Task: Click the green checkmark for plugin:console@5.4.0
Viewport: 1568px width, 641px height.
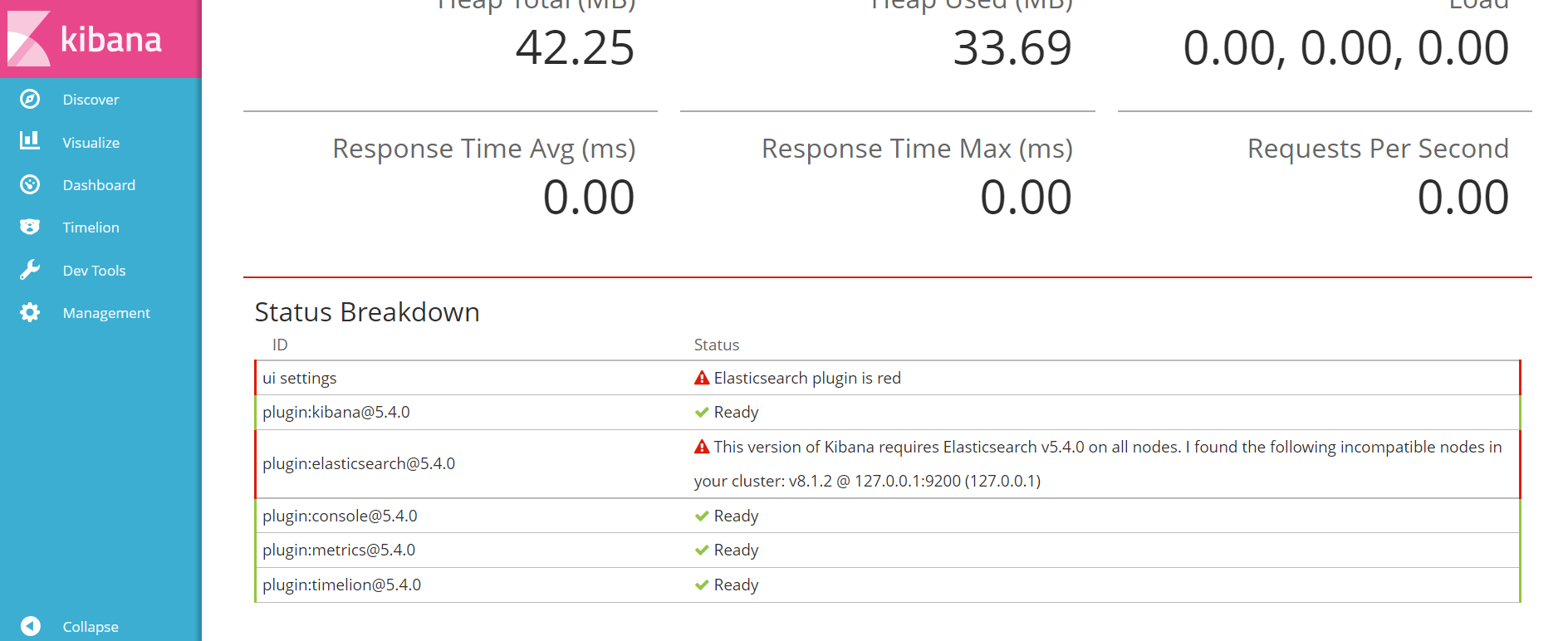Action: click(x=702, y=516)
